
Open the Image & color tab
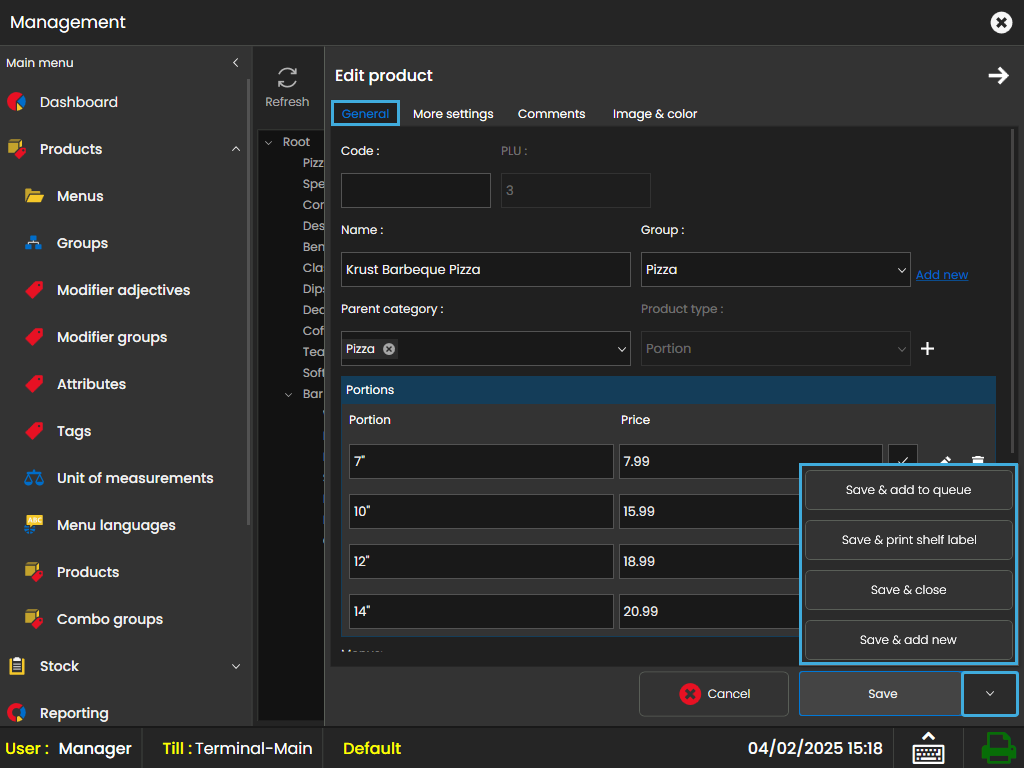point(655,114)
